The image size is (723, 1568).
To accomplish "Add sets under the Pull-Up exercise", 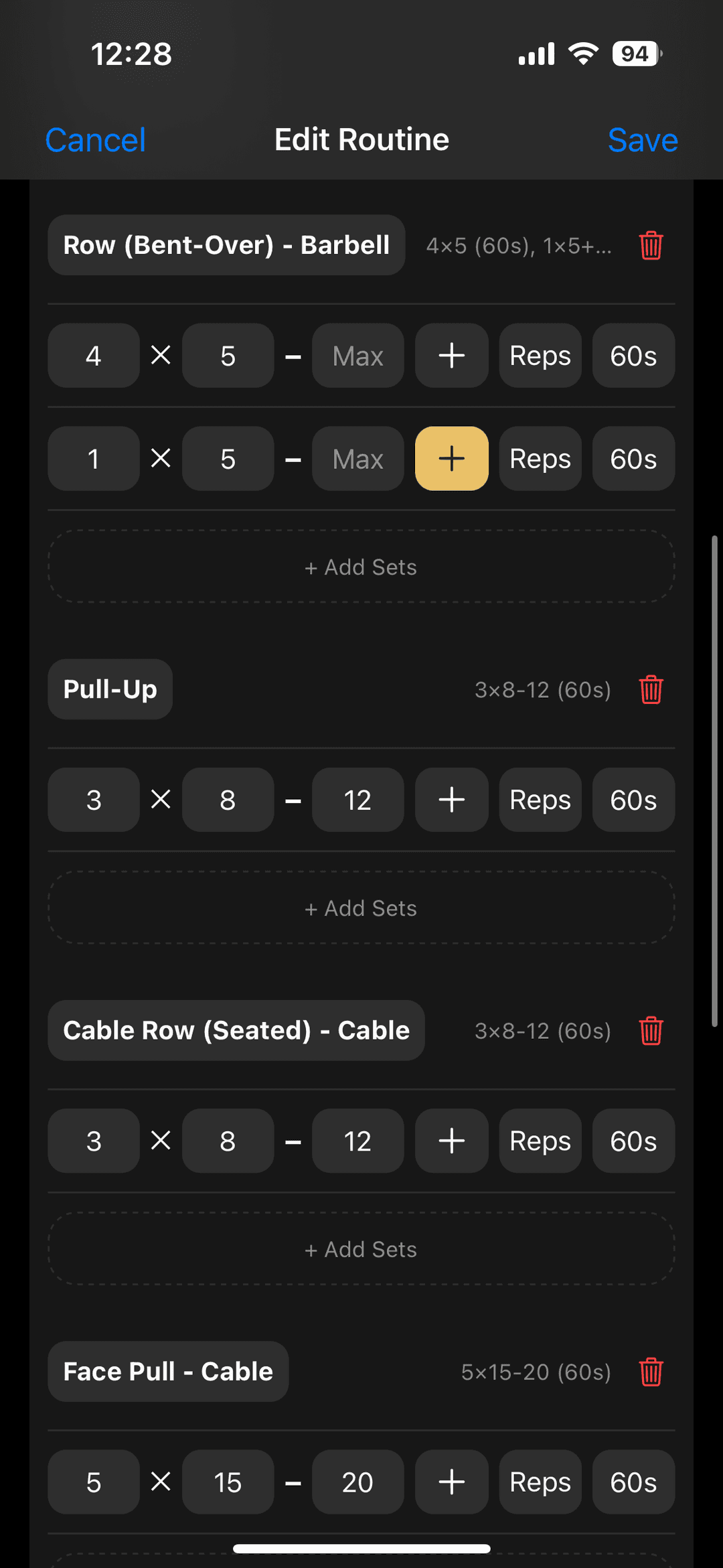I will click(361, 908).
